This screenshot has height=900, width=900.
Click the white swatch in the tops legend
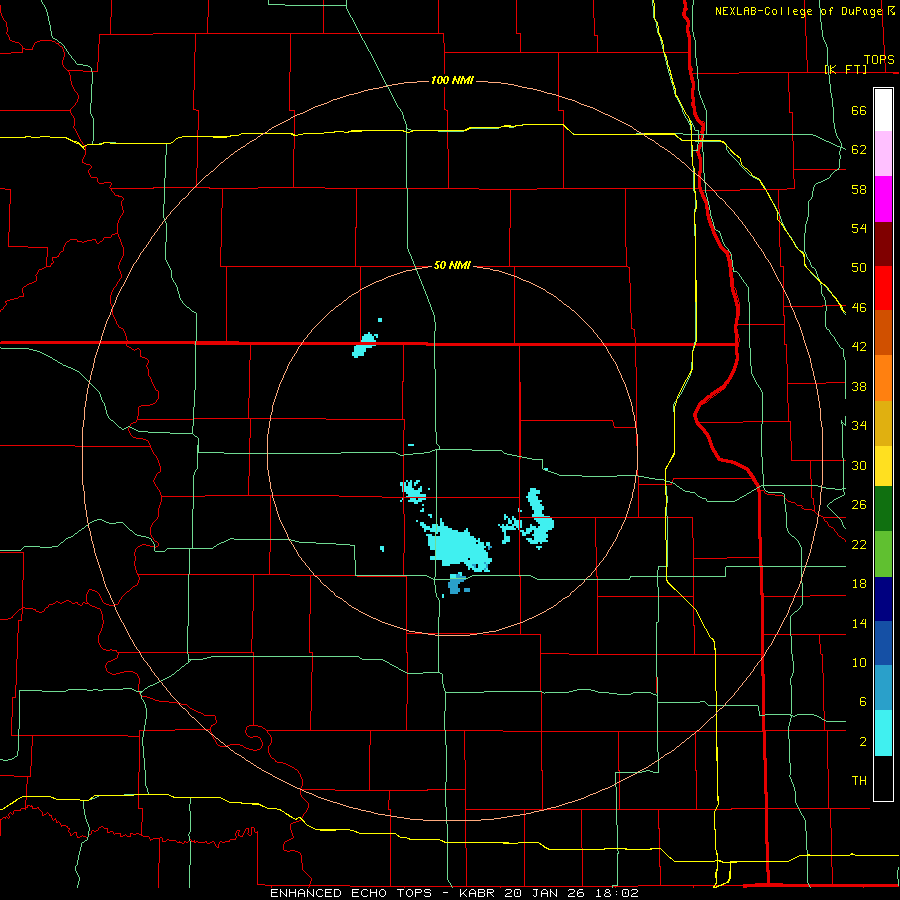[x=883, y=110]
